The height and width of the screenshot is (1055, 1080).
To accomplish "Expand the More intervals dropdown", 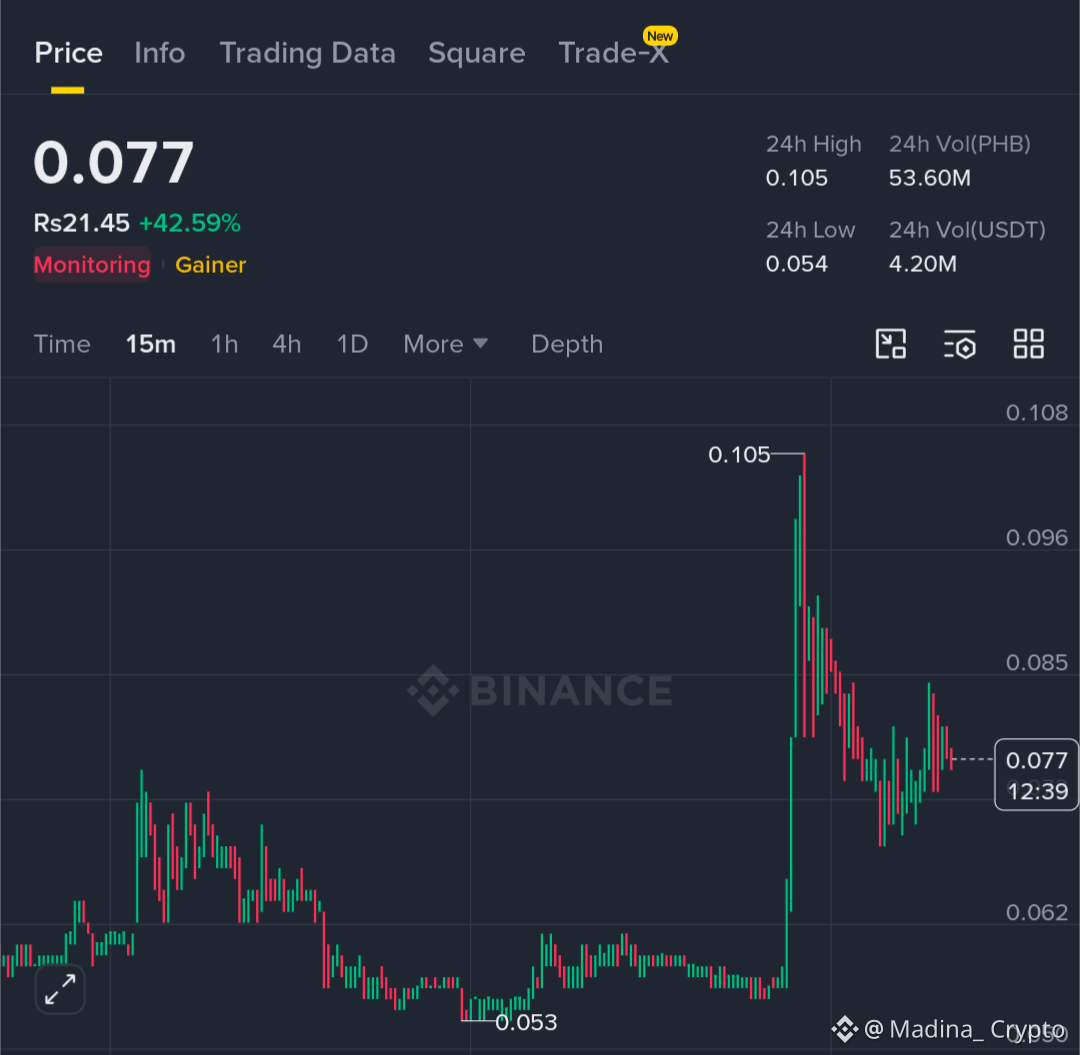I will click(x=446, y=344).
